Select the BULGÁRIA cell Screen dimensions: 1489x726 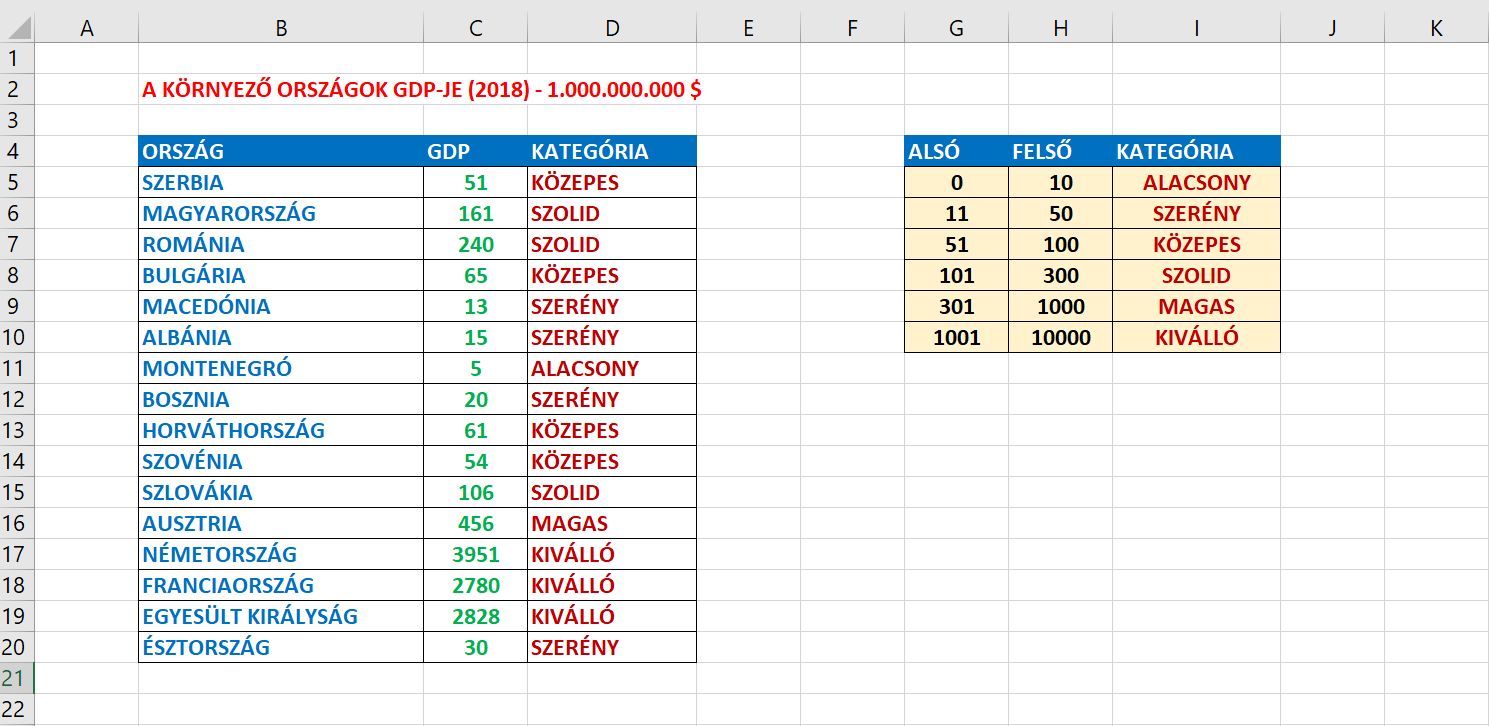281,275
